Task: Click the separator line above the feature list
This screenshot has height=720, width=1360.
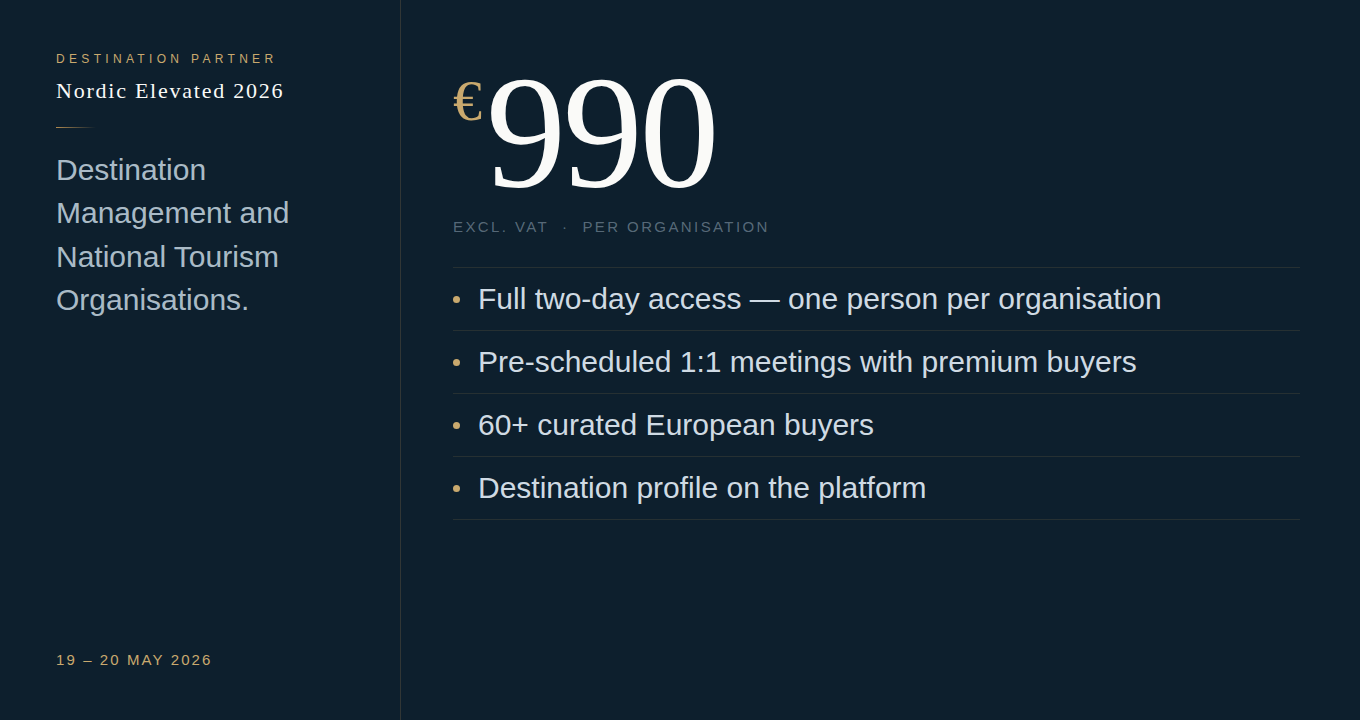Action: click(x=876, y=267)
